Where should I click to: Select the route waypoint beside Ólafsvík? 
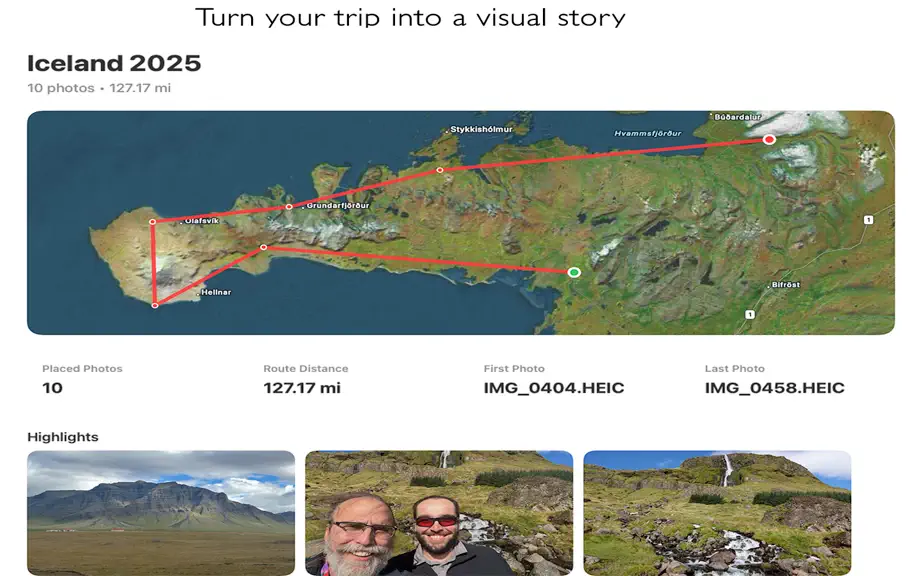coord(152,222)
